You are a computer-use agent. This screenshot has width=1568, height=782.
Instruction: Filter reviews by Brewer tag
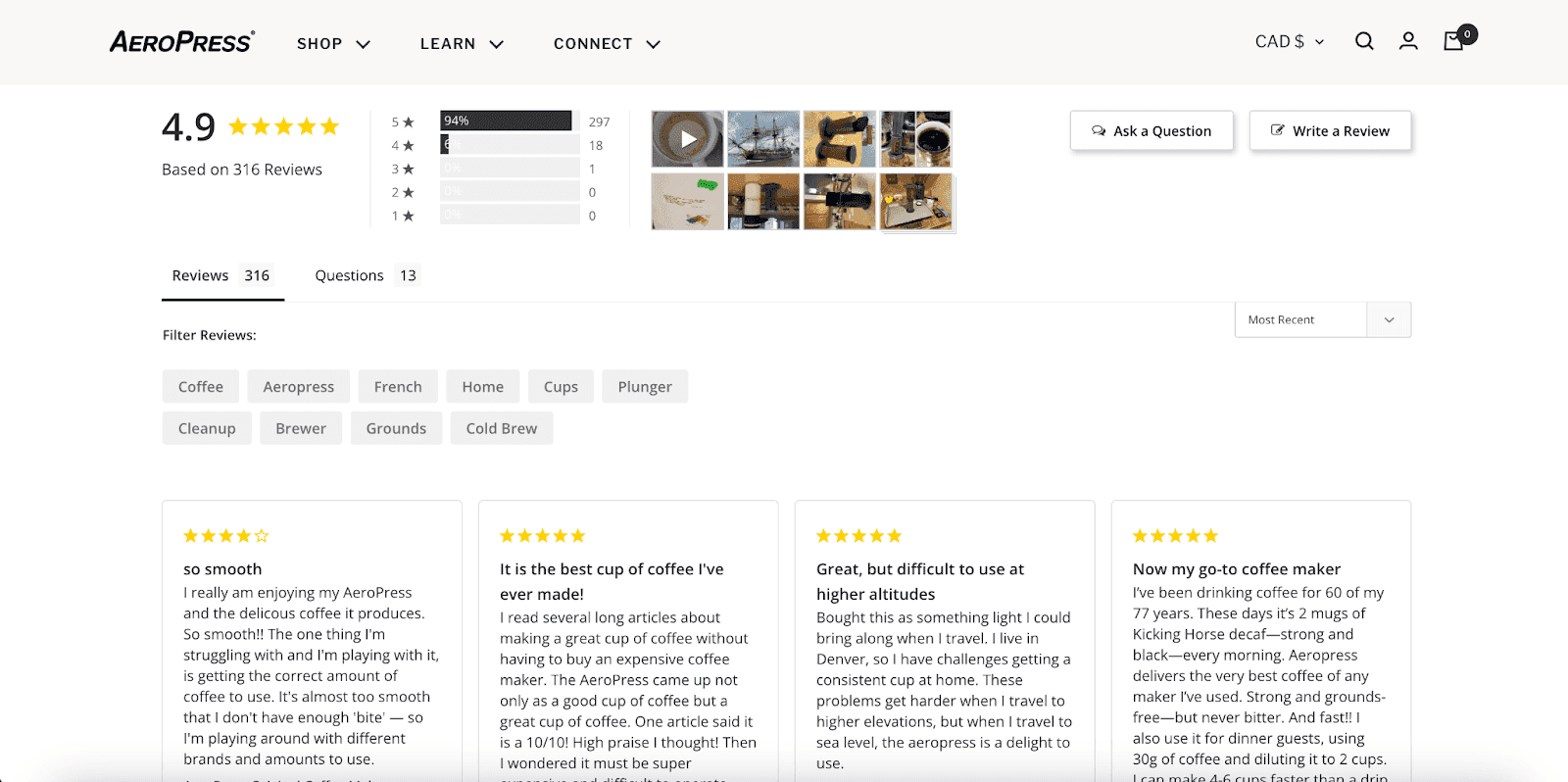pyautogui.click(x=301, y=428)
